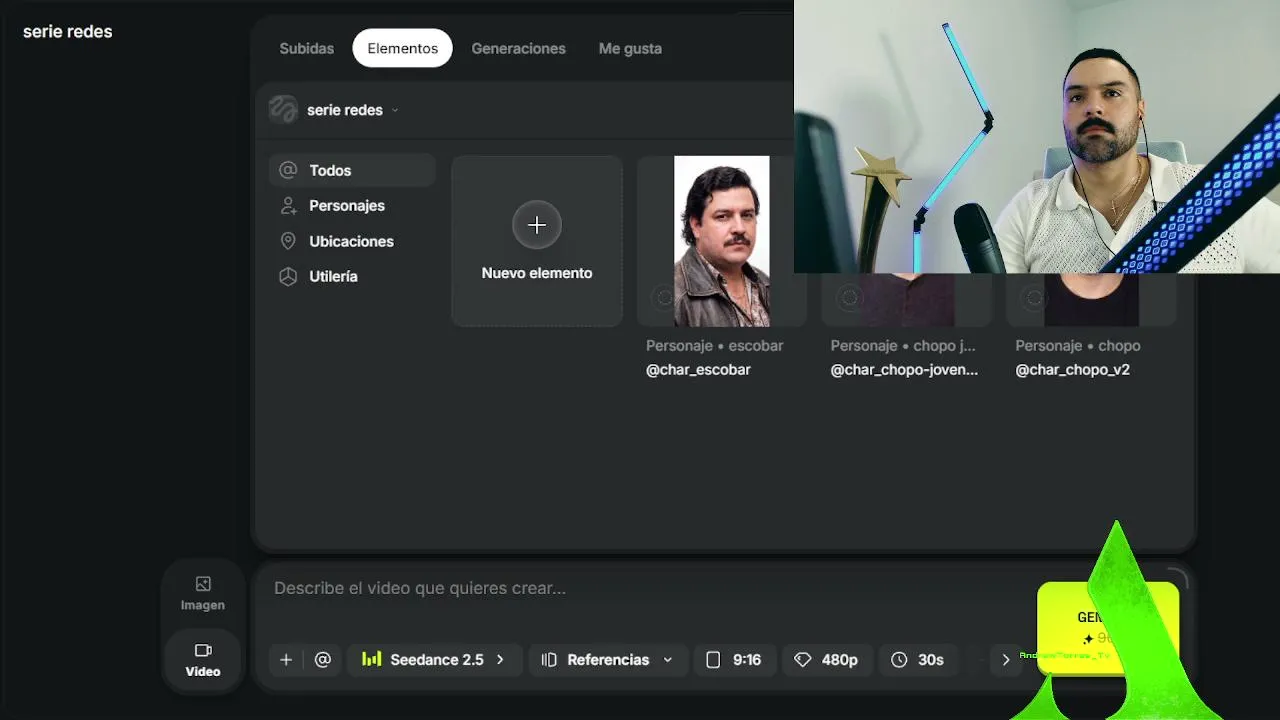Click the "Personaje • chopo" label above @char_chopo_v2

click(x=1078, y=346)
